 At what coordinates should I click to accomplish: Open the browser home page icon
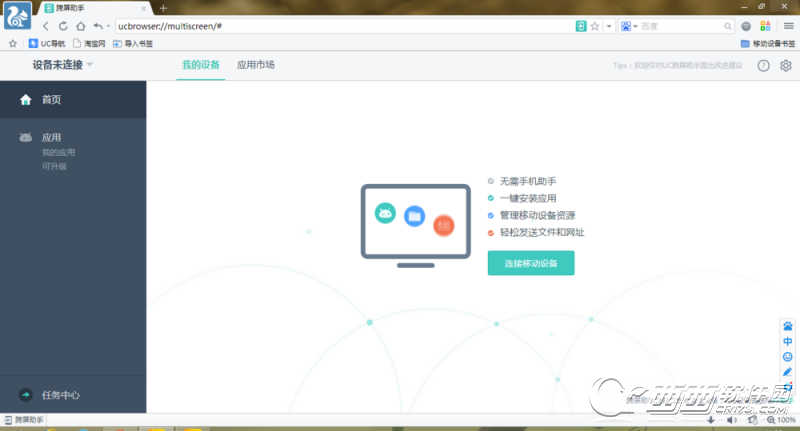81,26
